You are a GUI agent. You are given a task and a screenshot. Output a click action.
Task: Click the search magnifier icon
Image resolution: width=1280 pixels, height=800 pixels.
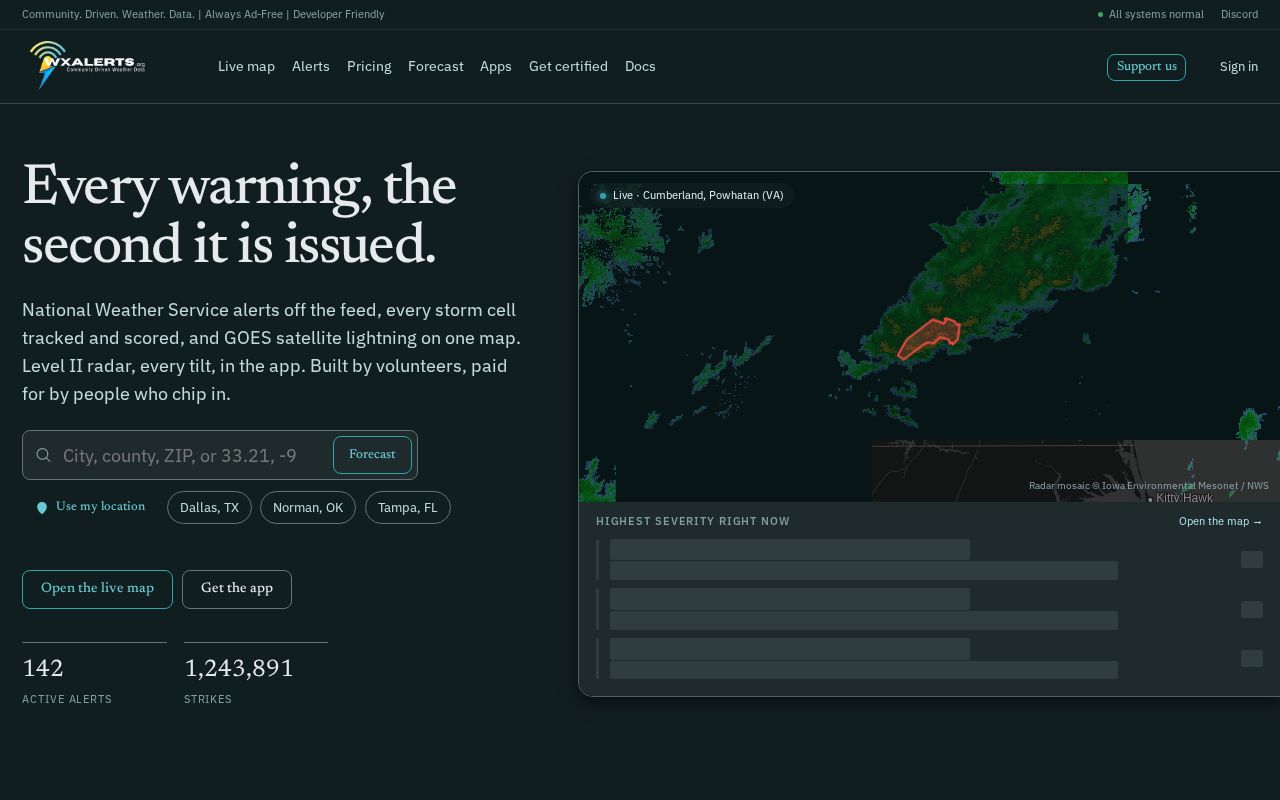pos(44,455)
